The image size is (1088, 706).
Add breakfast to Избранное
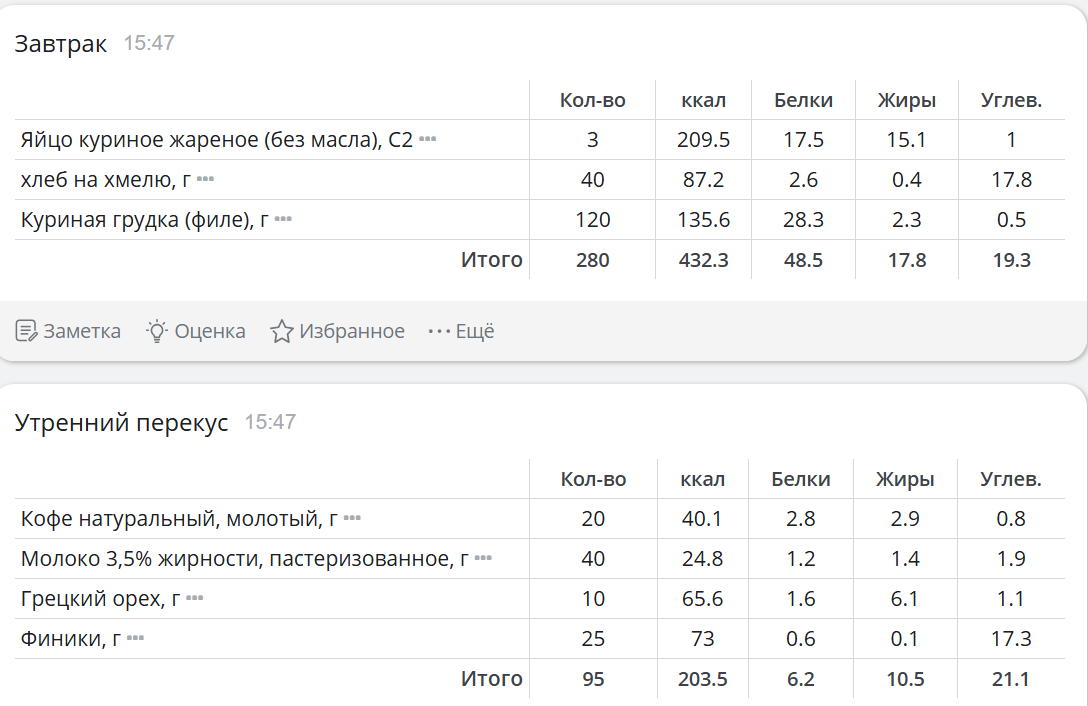(x=337, y=331)
